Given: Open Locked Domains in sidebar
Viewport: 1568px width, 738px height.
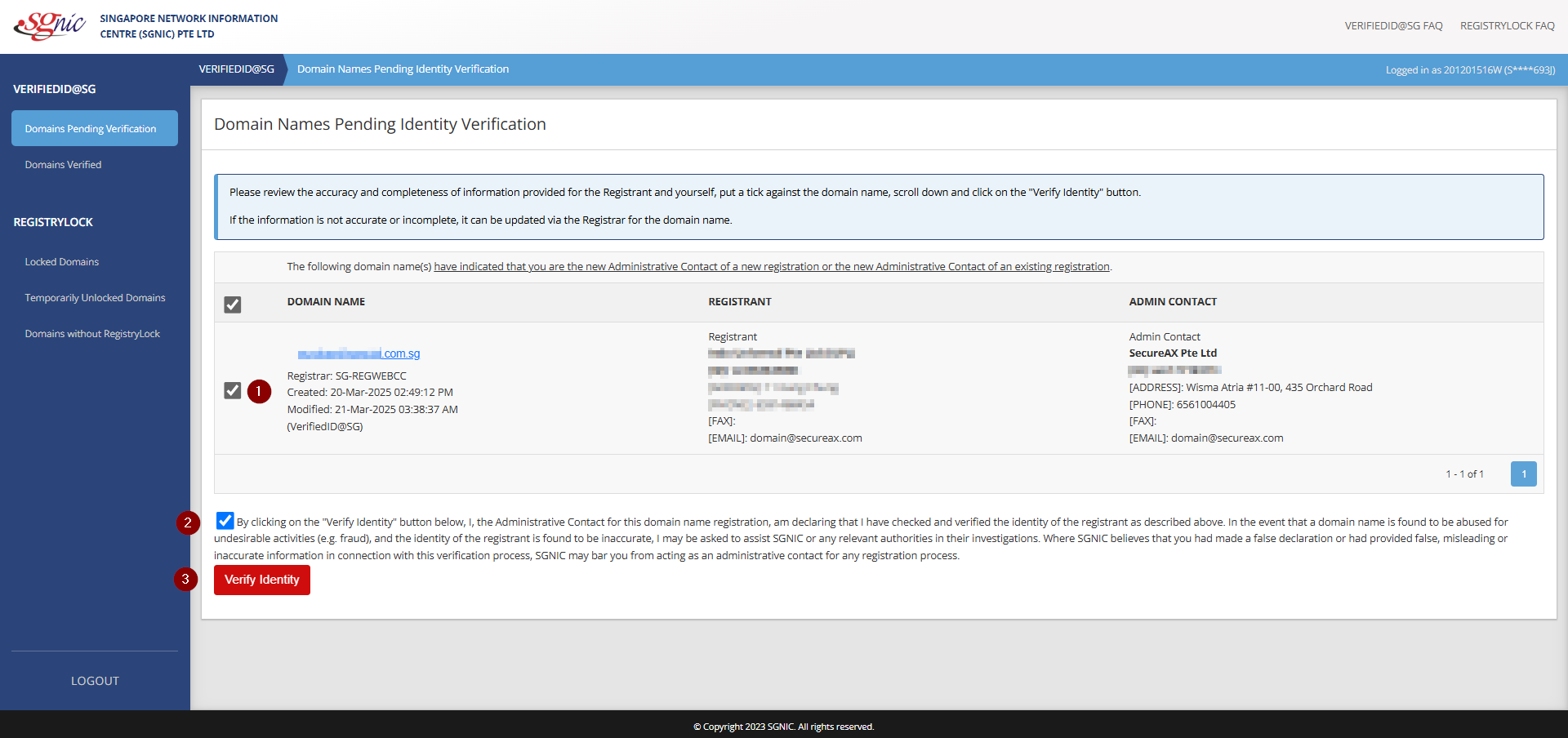Looking at the screenshot, I should pyautogui.click(x=61, y=262).
